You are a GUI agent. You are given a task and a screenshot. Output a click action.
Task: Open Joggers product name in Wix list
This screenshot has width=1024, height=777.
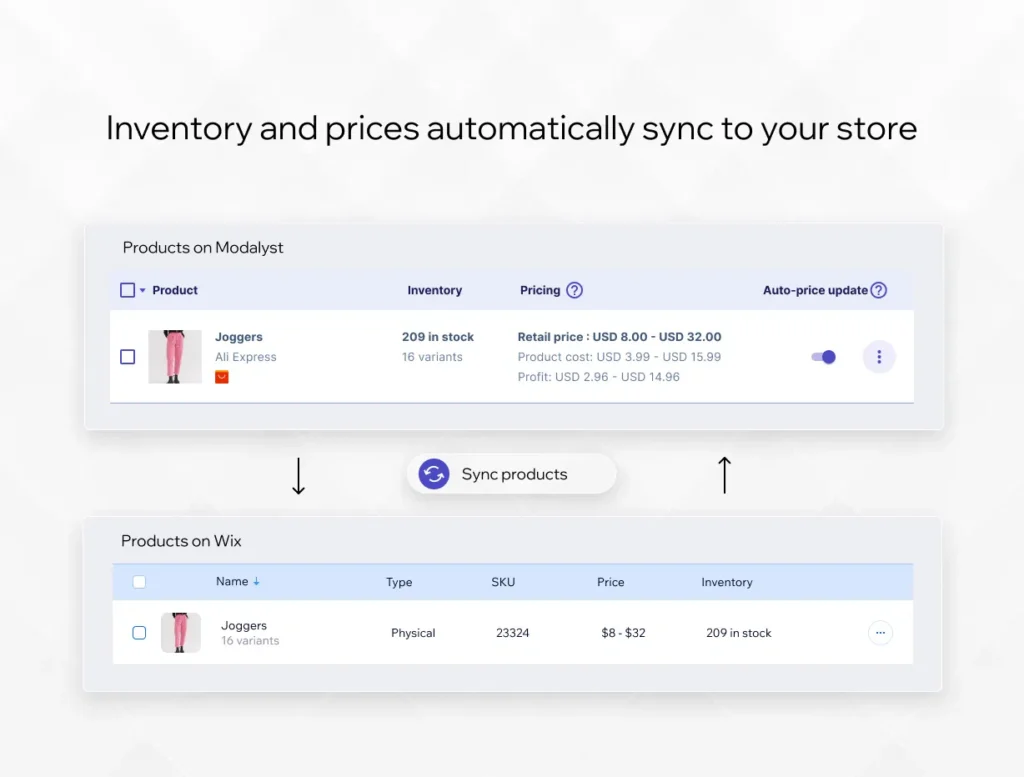(x=244, y=625)
